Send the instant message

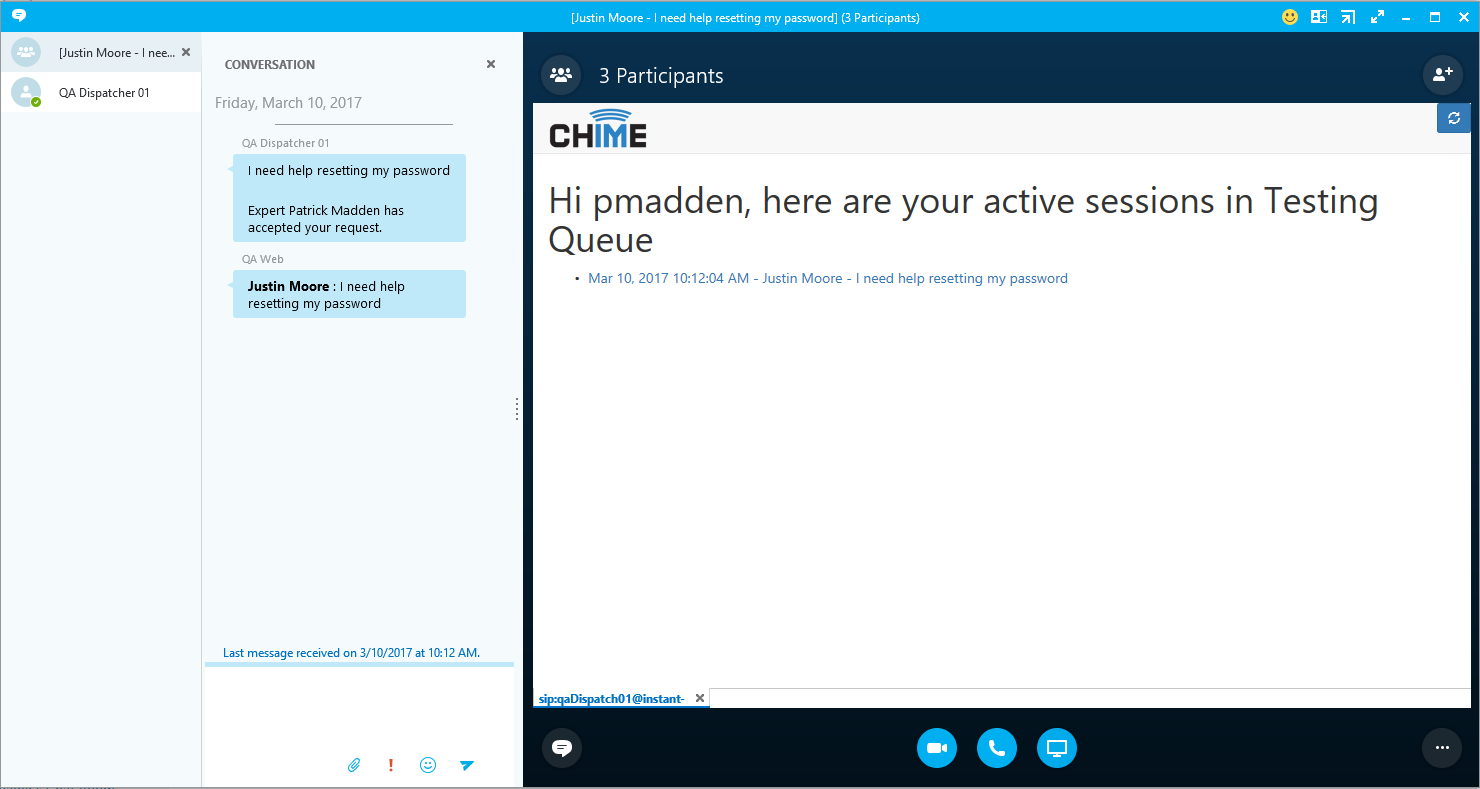[467, 765]
